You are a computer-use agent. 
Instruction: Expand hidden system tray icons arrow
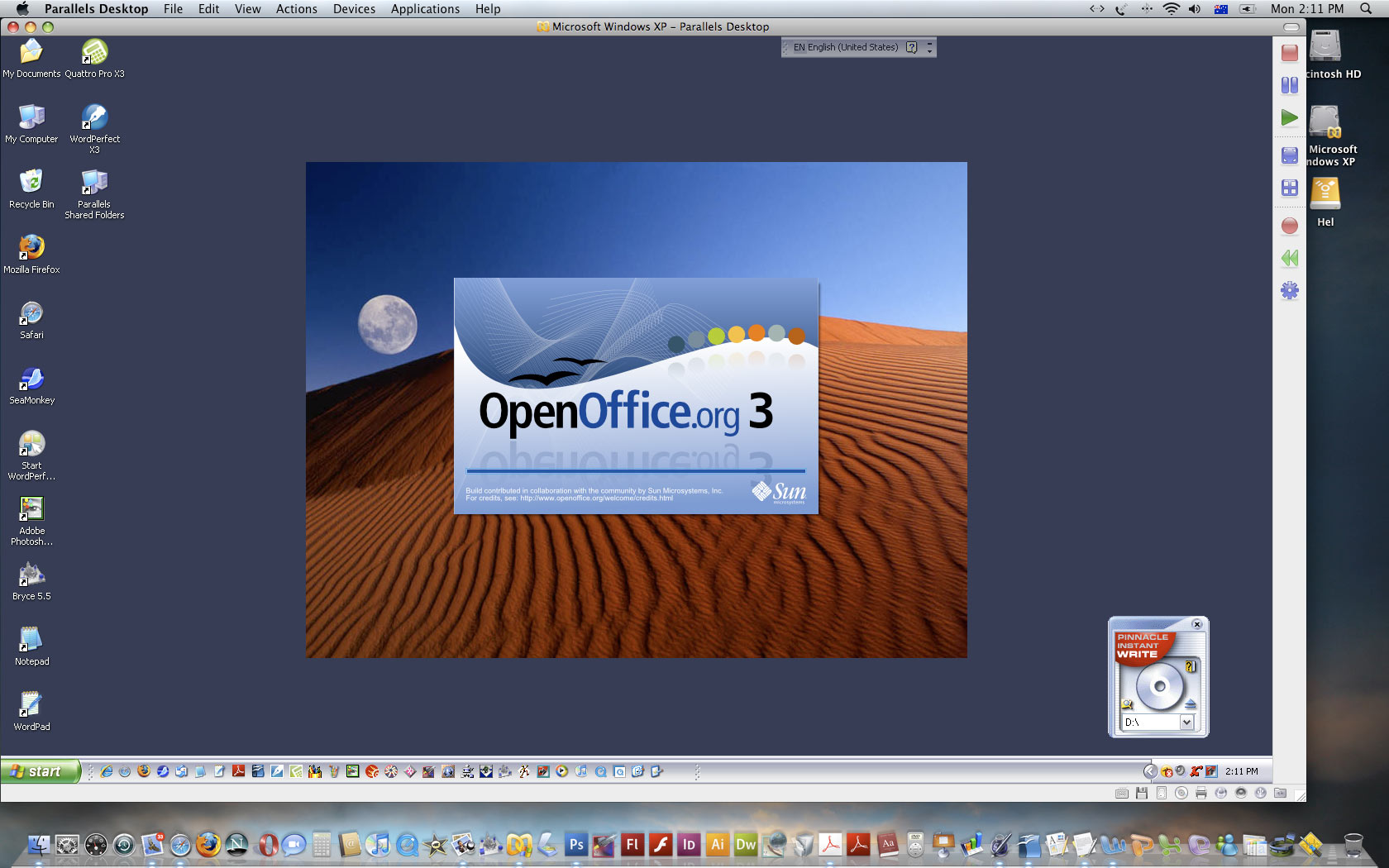(1149, 771)
